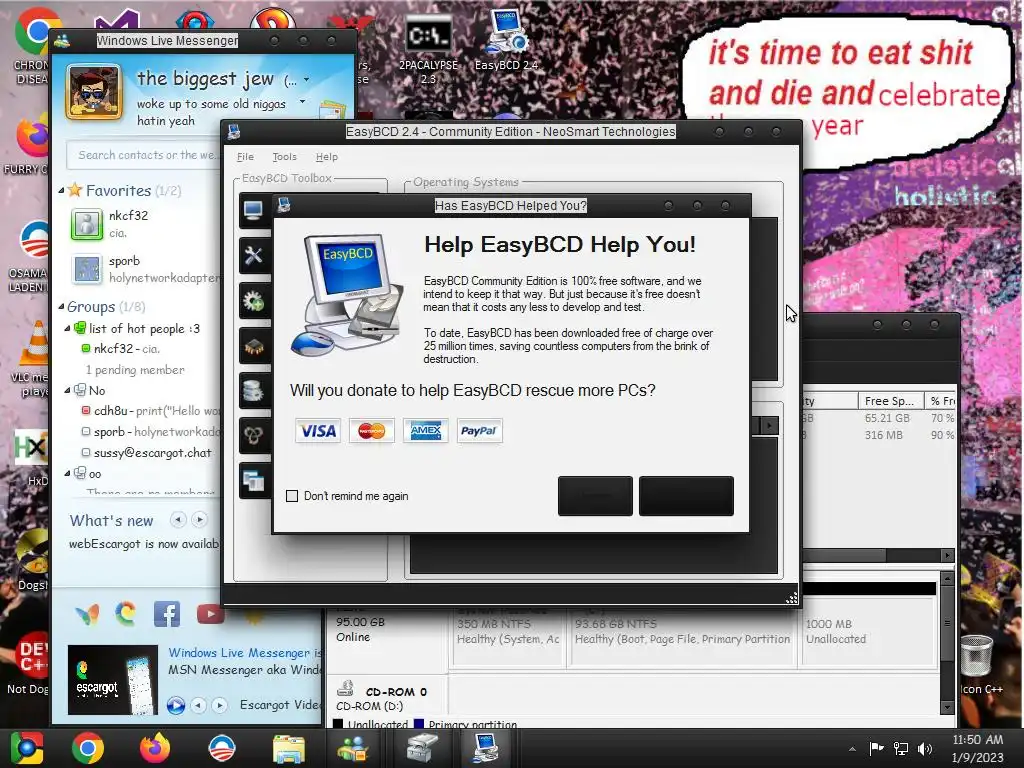Collapse the "list of hot people :3" group
The width and height of the screenshot is (1024, 768).
(67, 328)
